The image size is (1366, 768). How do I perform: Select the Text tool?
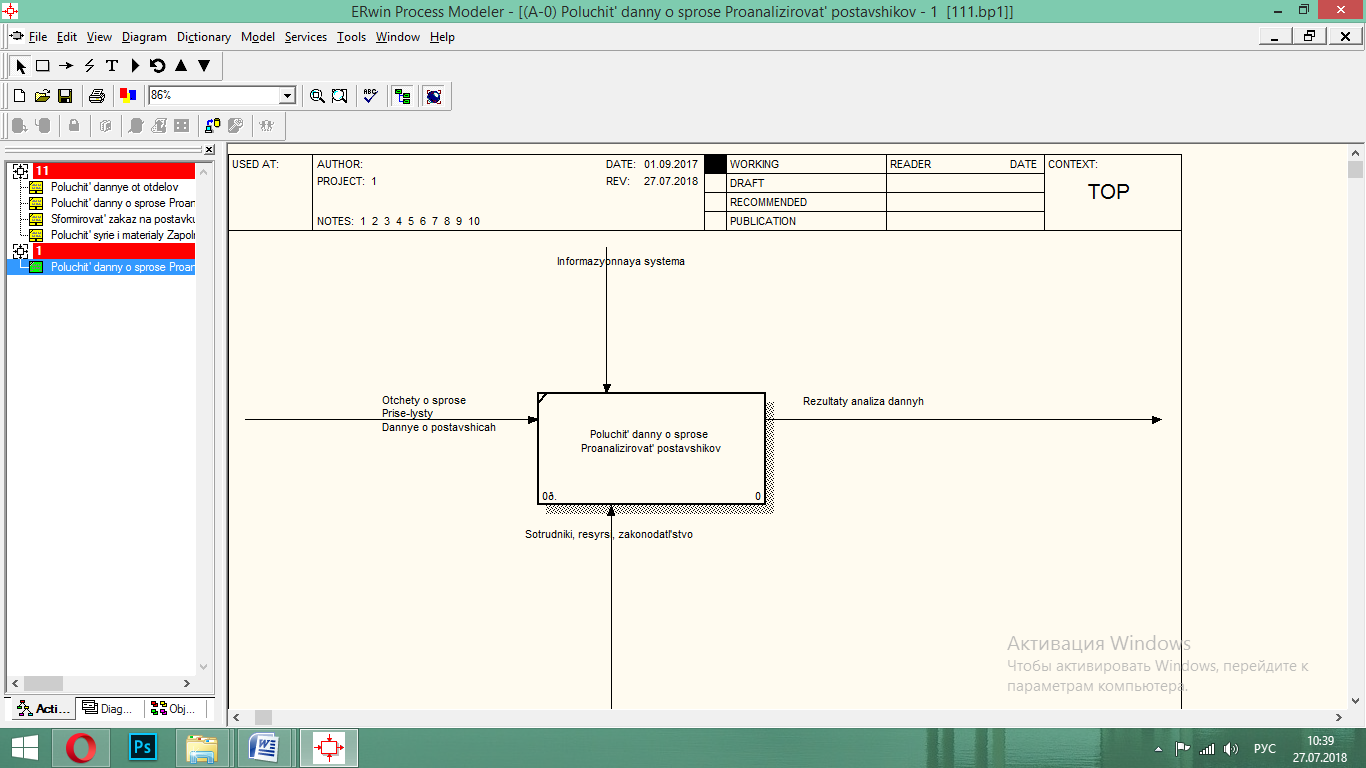tap(112, 66)
